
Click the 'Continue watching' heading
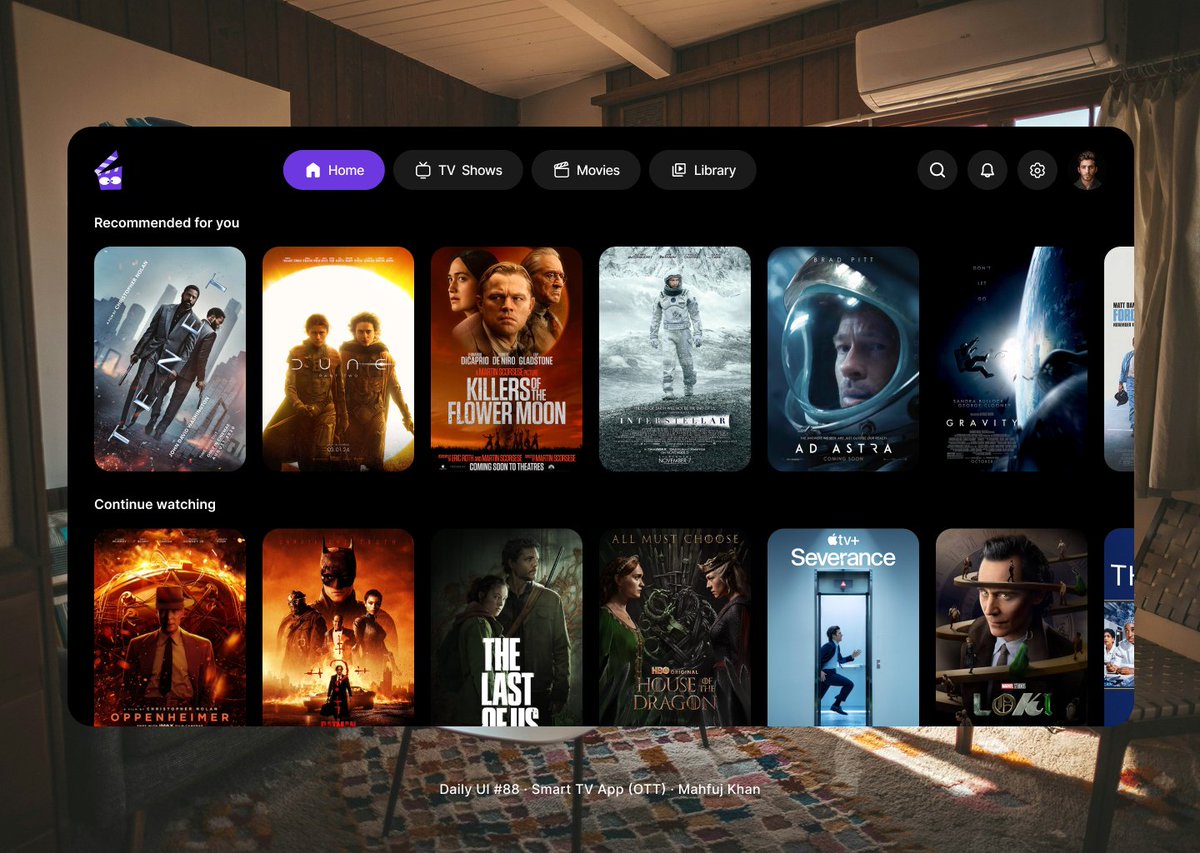(x=155, y=504)
